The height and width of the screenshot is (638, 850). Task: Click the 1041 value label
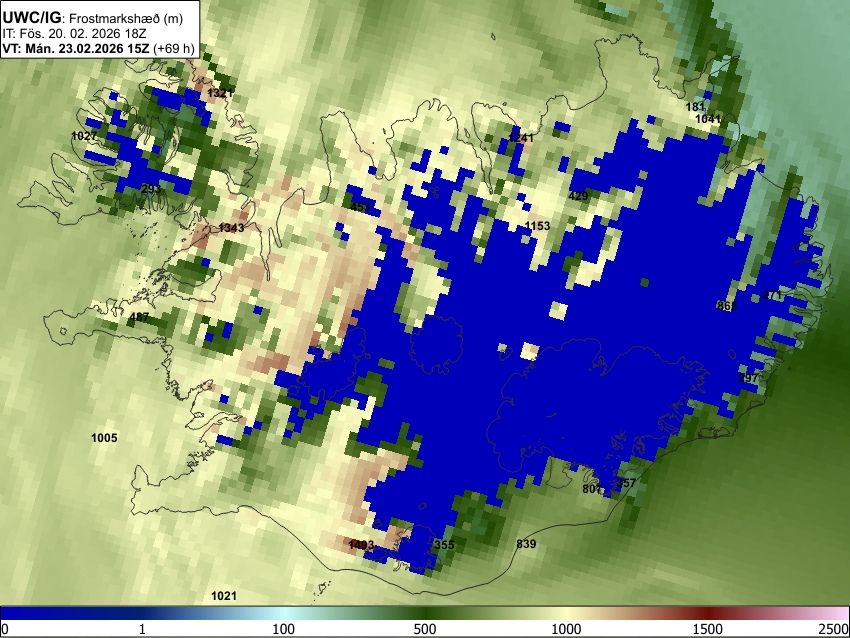[x=708, y=119]
